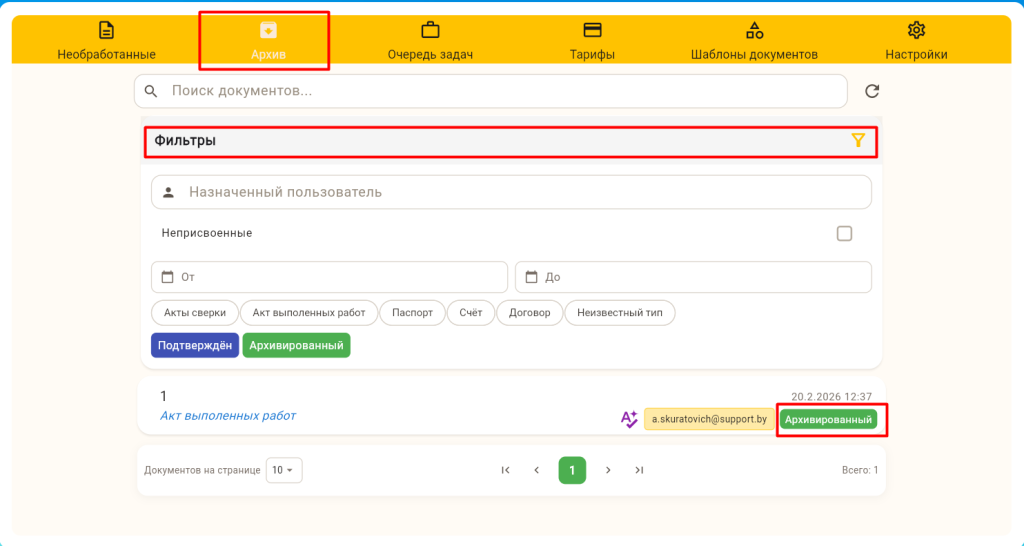
Task: Switch to Необработанные tab
Action: (106, 41)
